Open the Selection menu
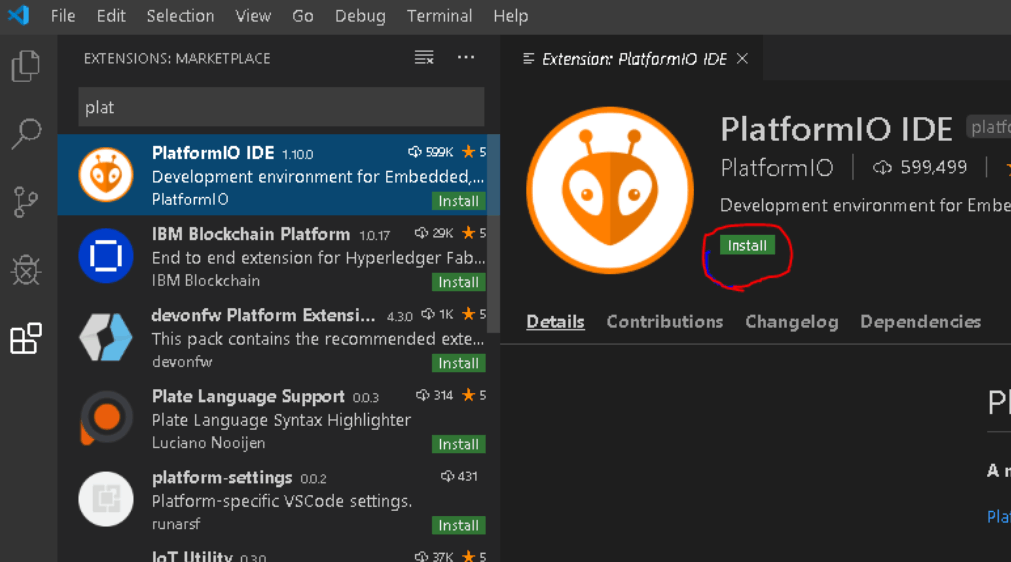 point(180,15)
